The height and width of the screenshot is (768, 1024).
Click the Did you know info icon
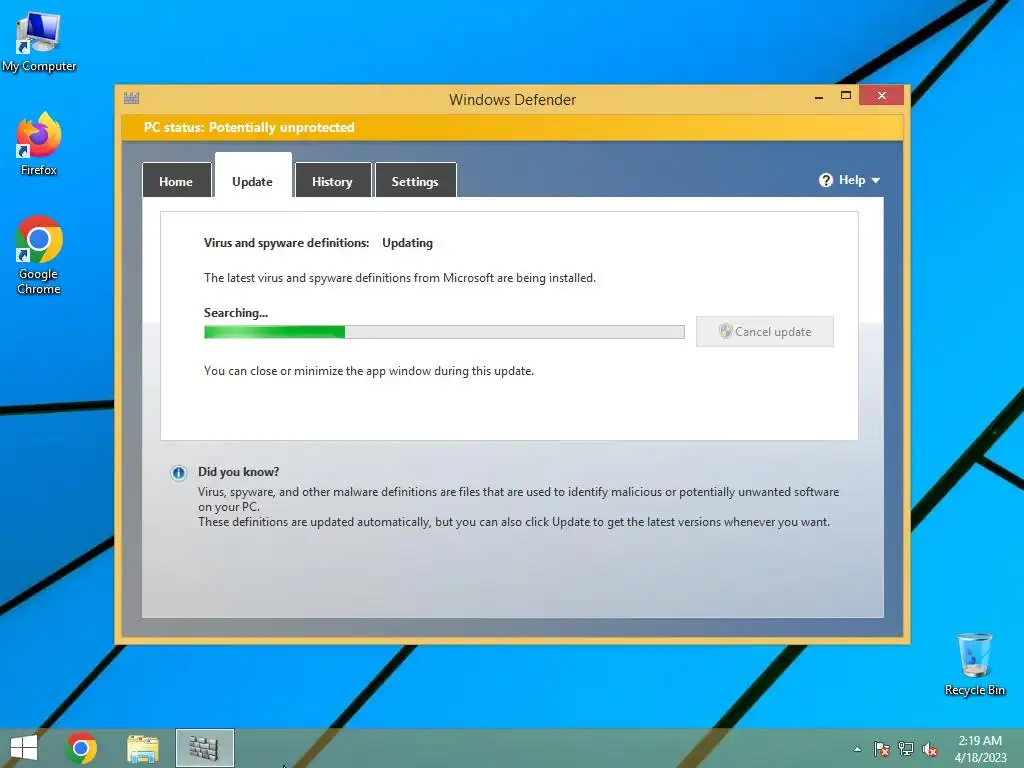pyautogui.click(x=178, y=473)
